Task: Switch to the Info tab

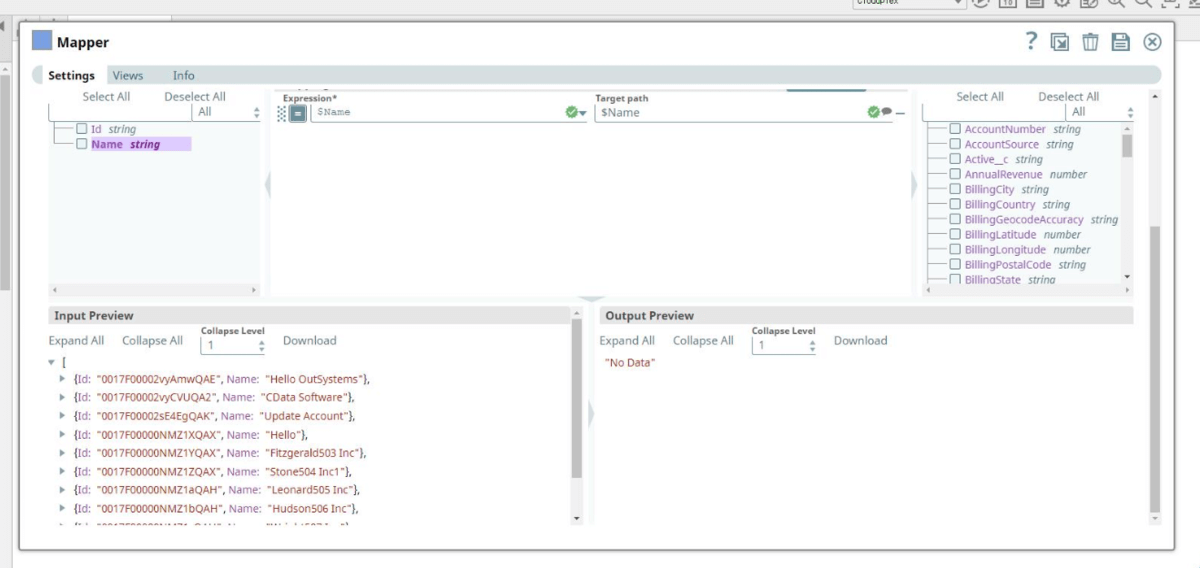Action: [184, 75]
